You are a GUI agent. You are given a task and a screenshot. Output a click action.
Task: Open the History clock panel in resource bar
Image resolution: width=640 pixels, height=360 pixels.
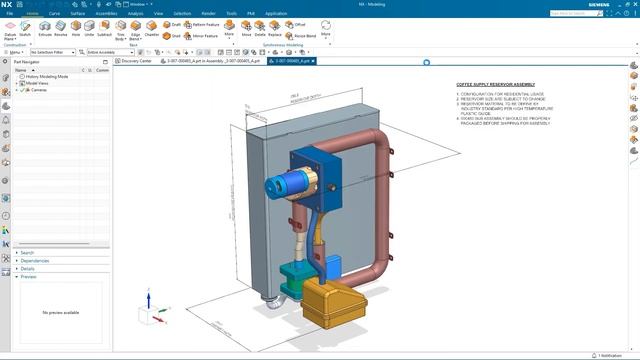[6, 216]
